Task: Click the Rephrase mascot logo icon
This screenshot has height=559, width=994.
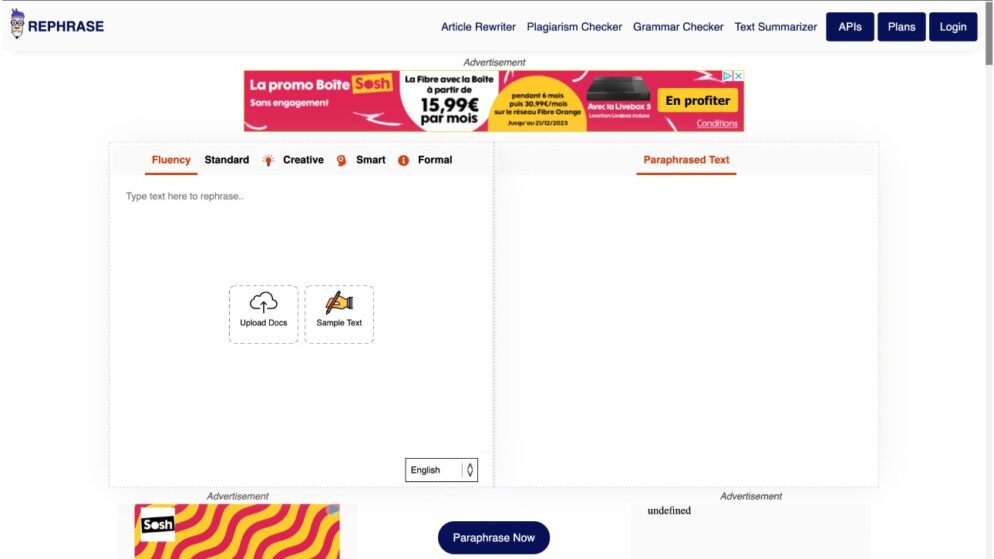Action: coord(17,24)
